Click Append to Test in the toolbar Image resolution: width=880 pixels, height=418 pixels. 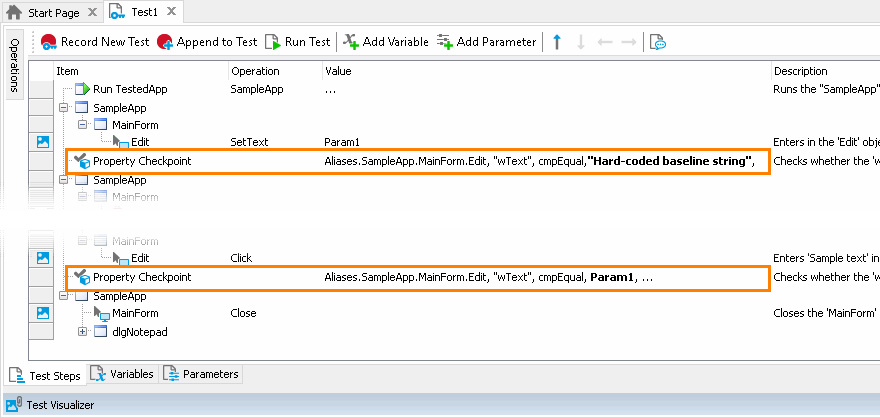(207, 42)
